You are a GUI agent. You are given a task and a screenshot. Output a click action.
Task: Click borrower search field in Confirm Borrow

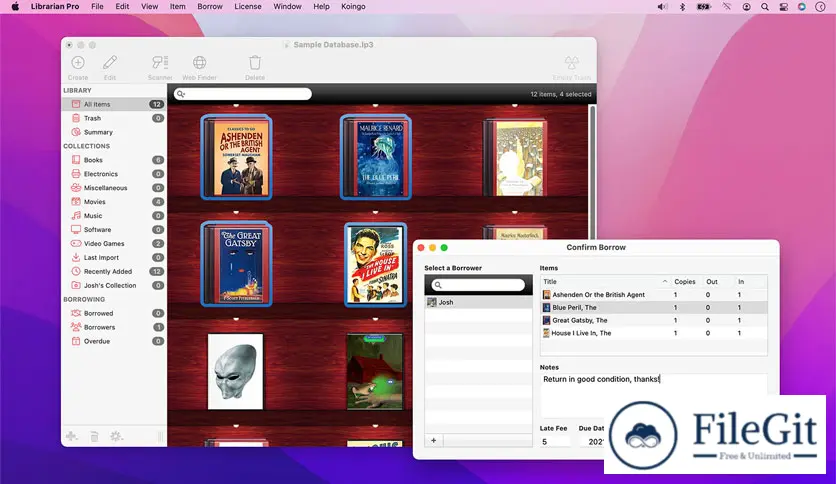tap(478, 285)
